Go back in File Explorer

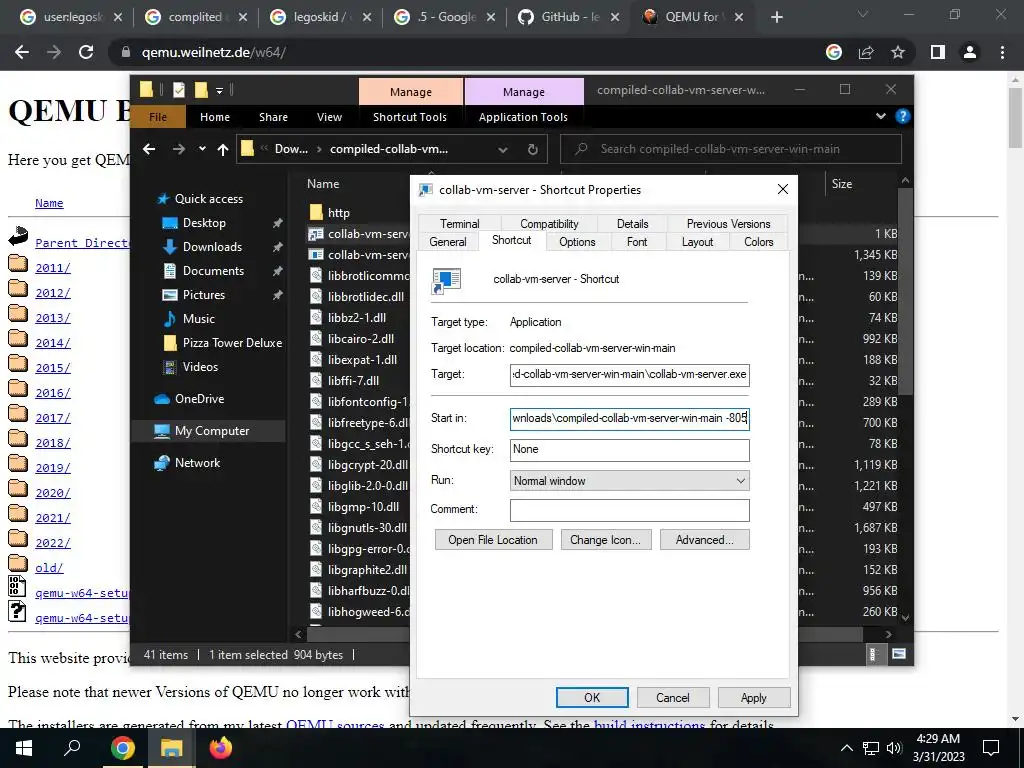click(x=149, y=150)
